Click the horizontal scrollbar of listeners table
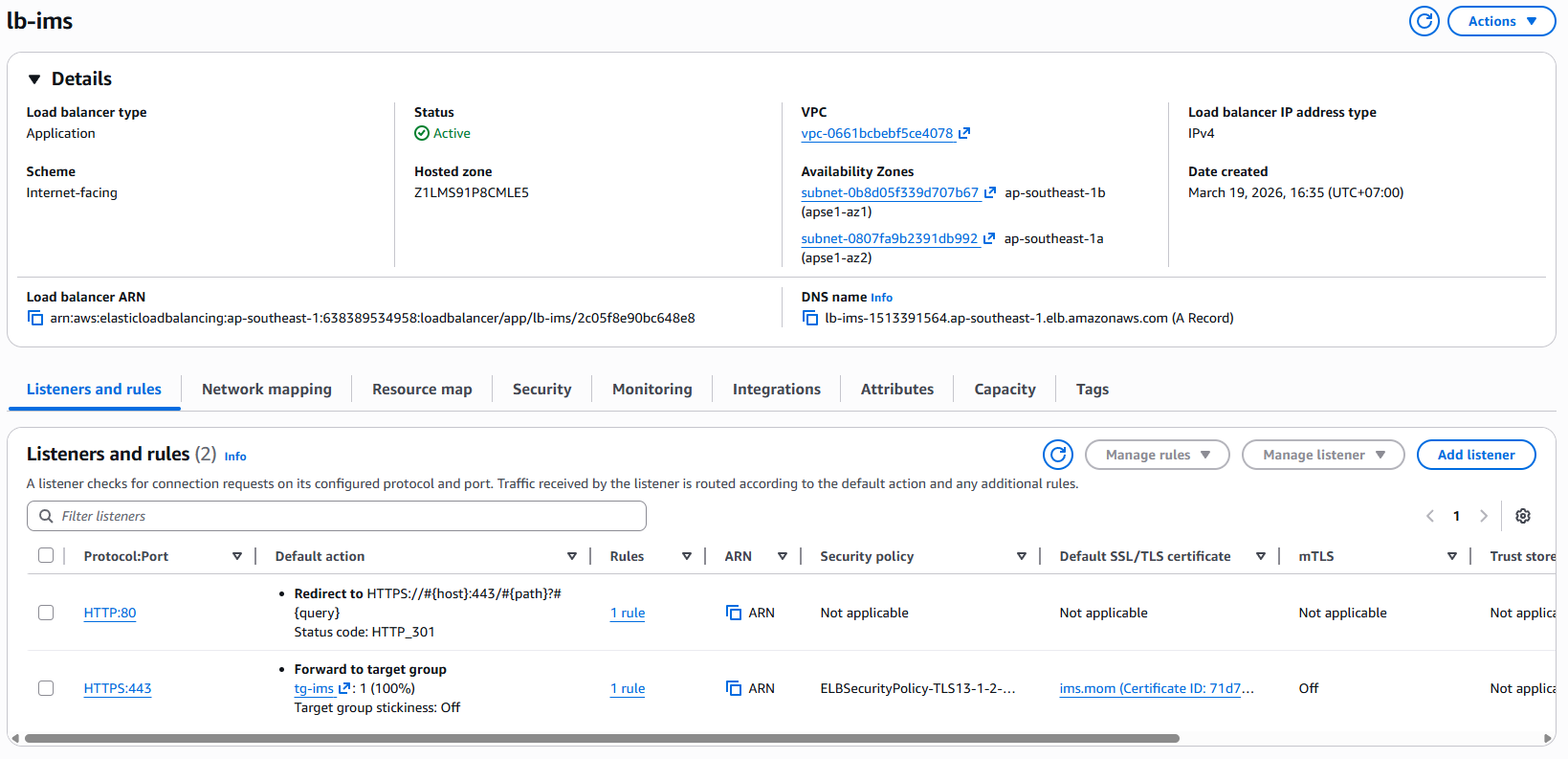 (x=602, y=739)
